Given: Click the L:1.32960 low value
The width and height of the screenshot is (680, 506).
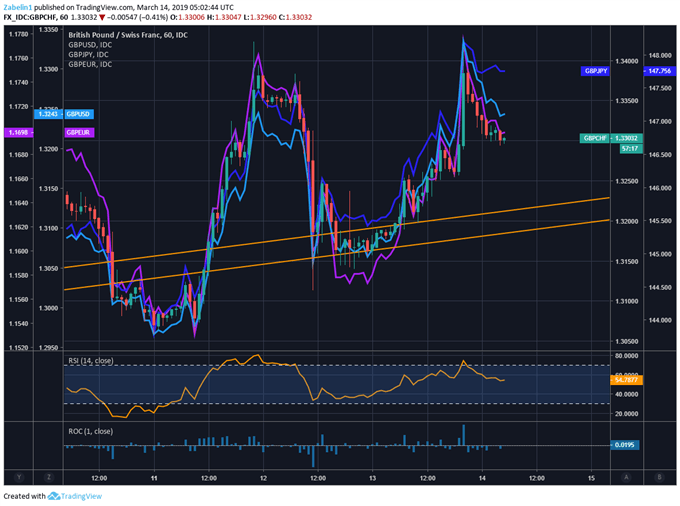Looking at the screenshot, I should click(260, 17).
